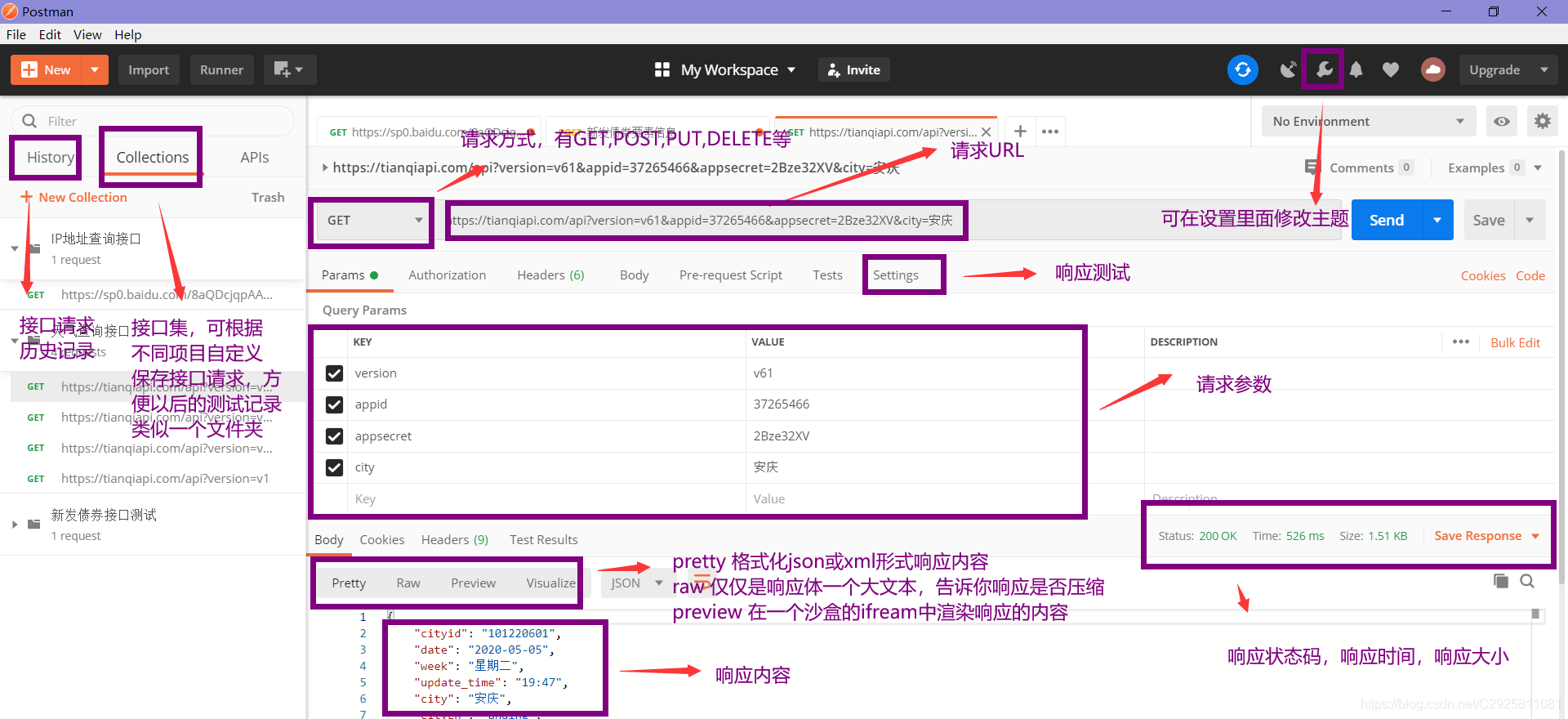Toggle the appsecret parameter checkbox
1568x719 pixels.
click(x=334, y=436)
